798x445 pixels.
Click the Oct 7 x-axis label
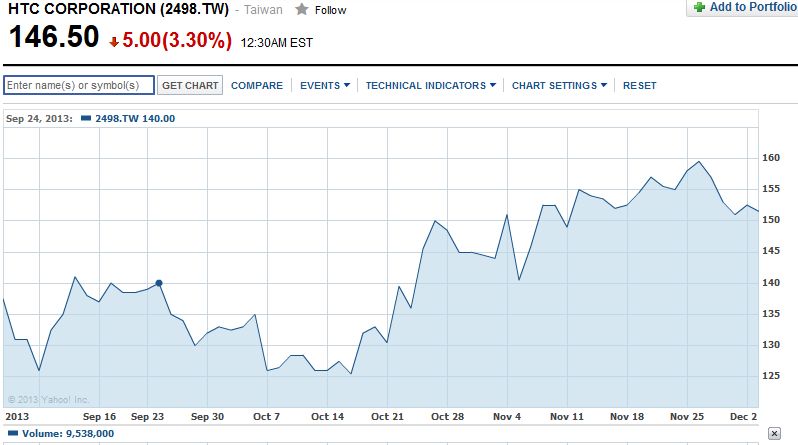(266, 416)
